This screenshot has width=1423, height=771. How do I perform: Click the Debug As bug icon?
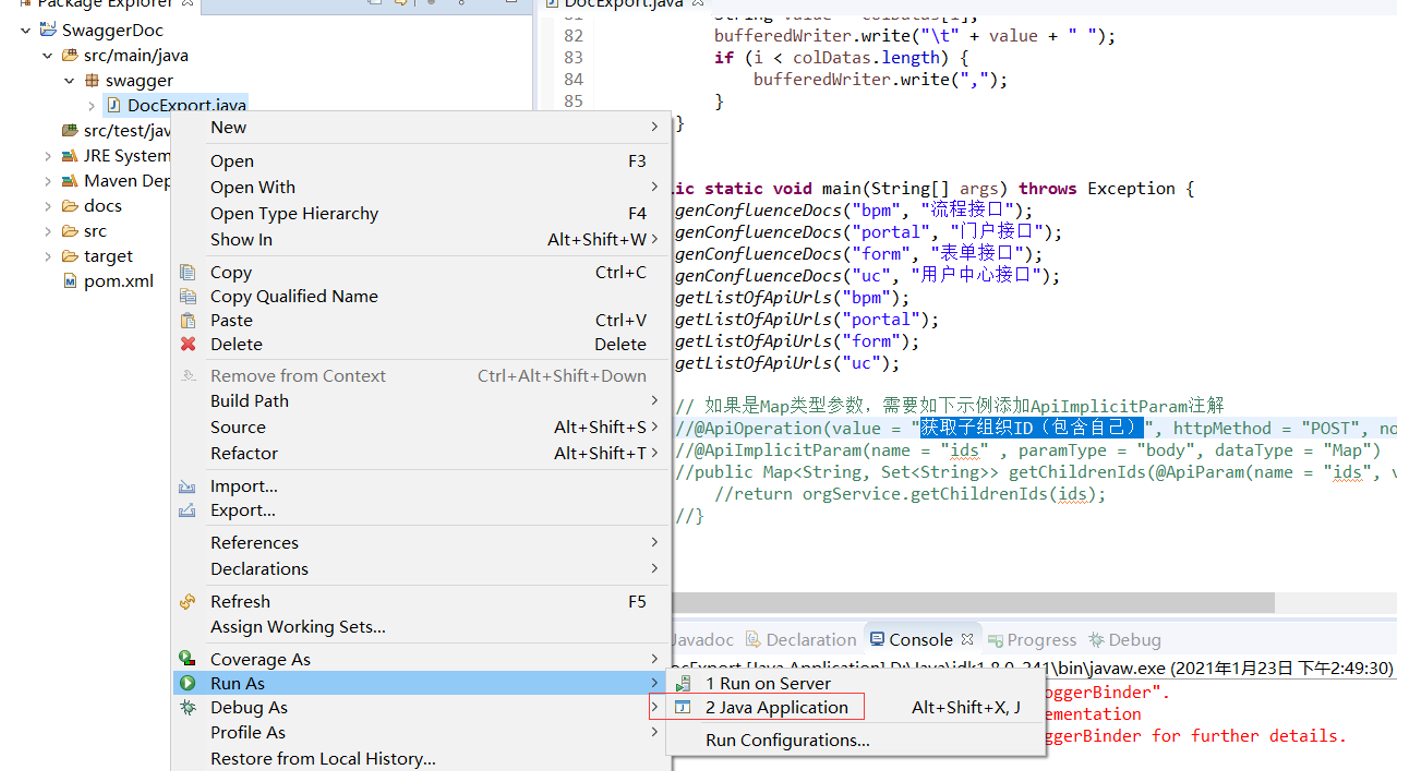(x=187, y=708)
